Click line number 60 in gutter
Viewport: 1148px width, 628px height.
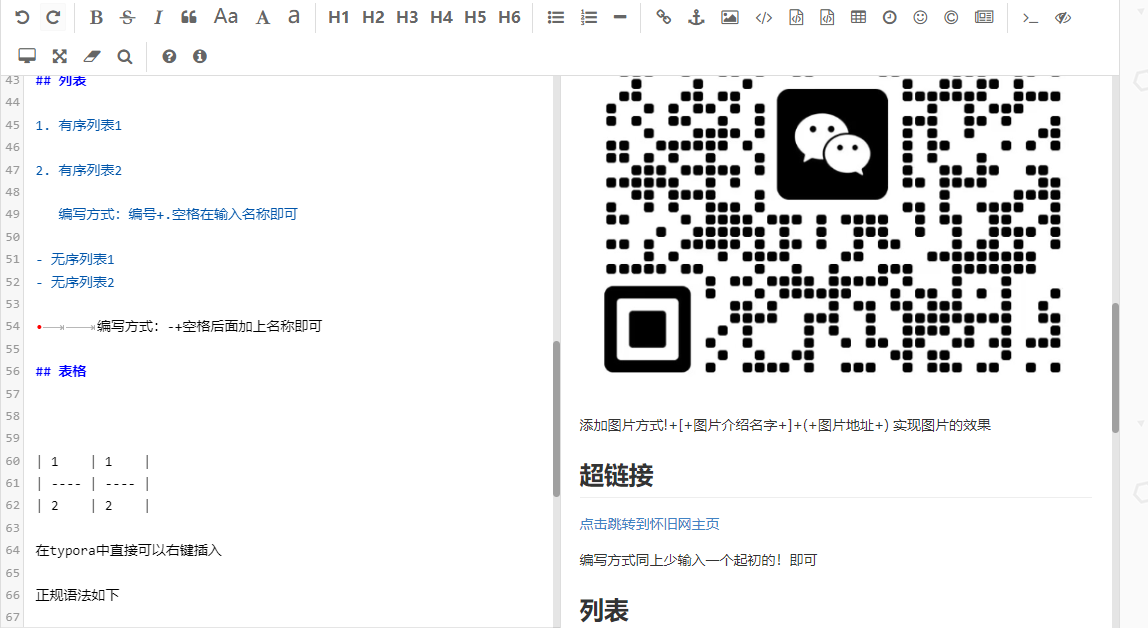(12, 461)
